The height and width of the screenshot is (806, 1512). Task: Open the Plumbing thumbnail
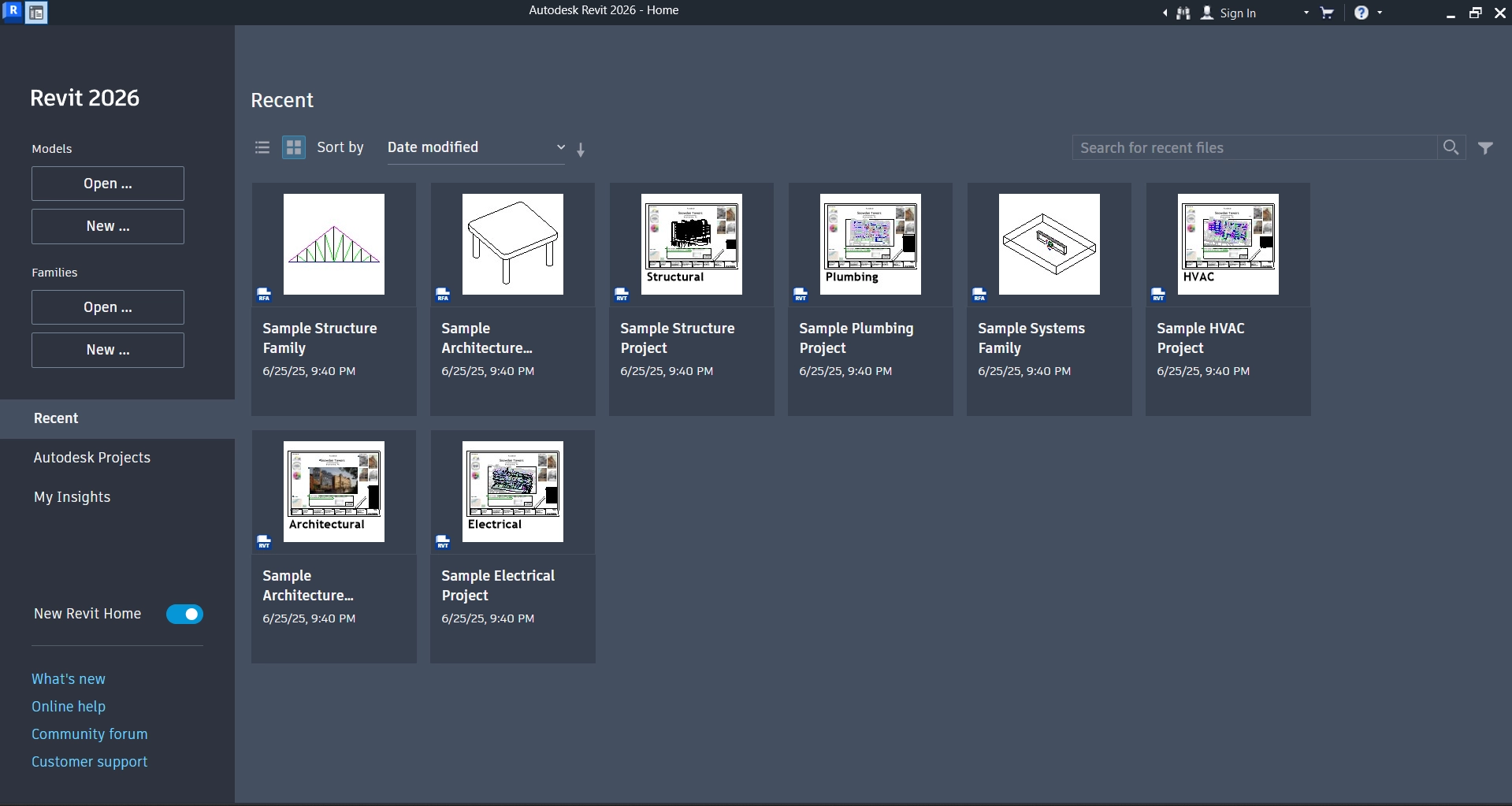tap(871, 244)
